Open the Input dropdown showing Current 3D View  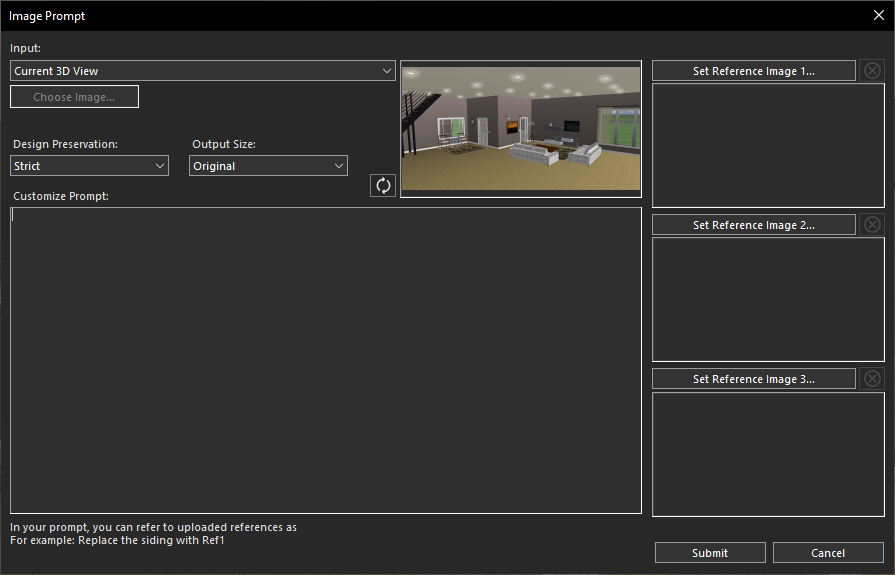(x=203, y=71)
